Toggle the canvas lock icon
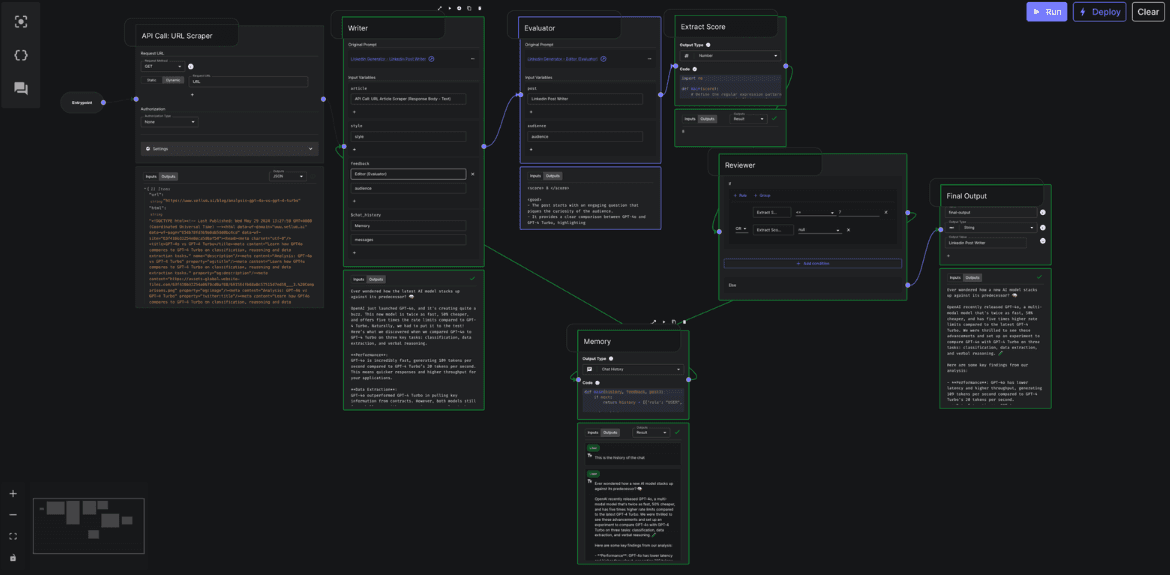1170x575 pixels. [x=13, y=558]
